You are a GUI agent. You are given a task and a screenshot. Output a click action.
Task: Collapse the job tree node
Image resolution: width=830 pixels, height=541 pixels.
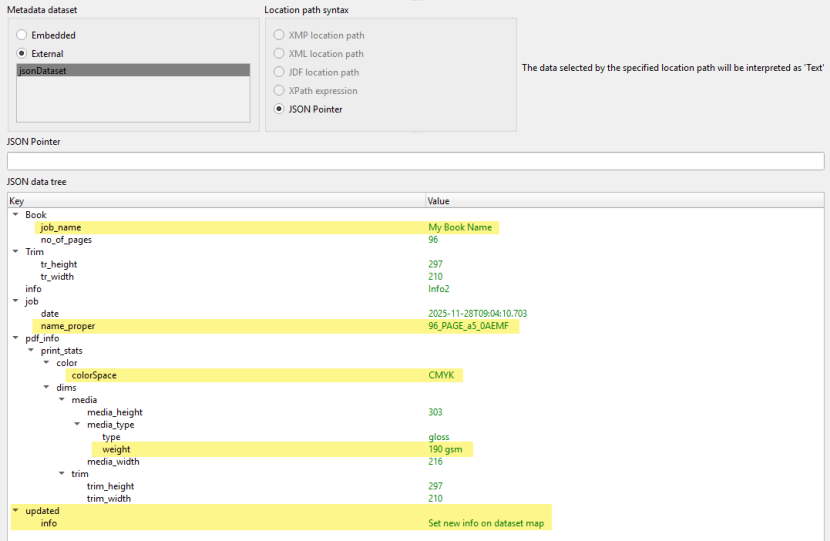coord(15,301)
